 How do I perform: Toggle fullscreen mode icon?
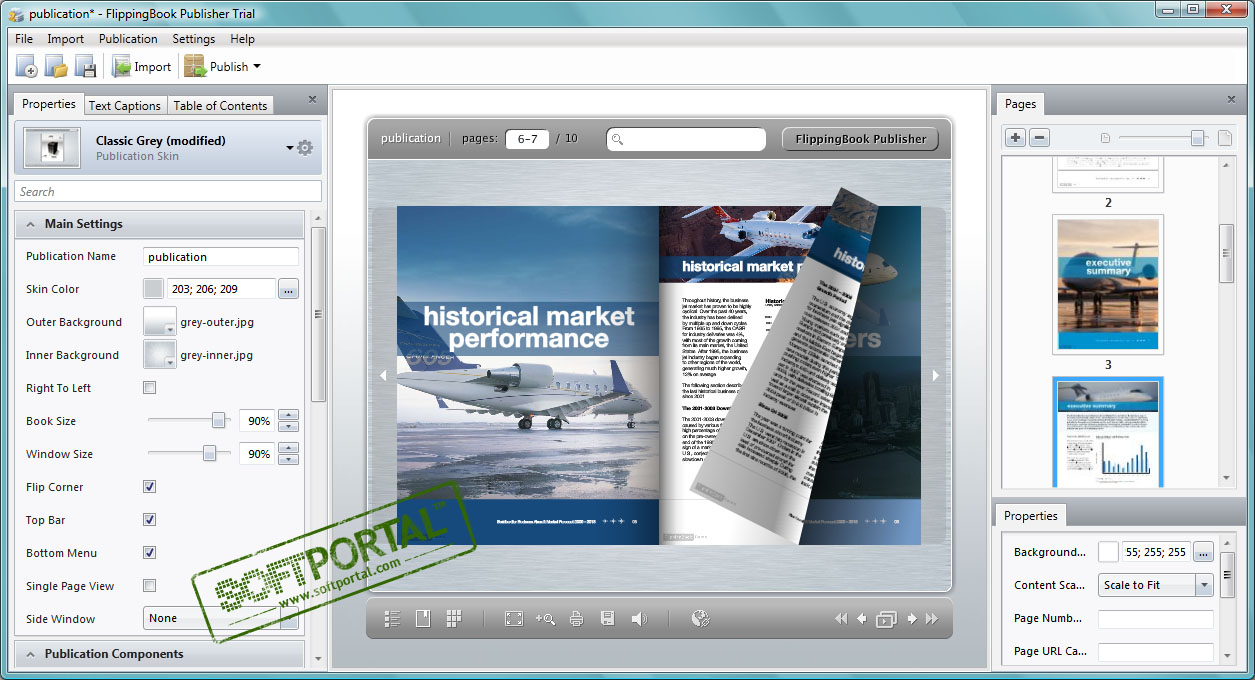[514, 619]
